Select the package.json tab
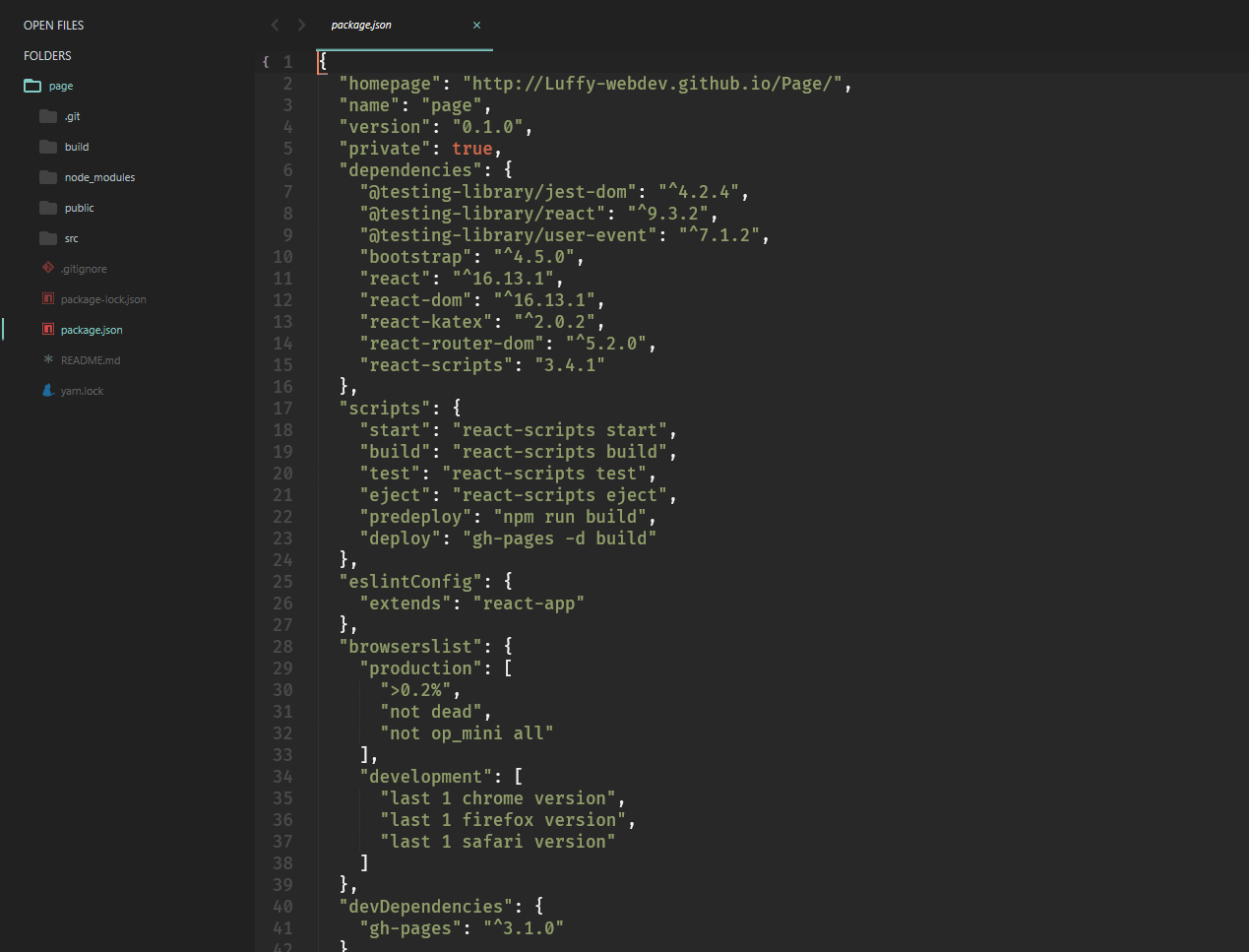Screen dimensions: 1249x952 [361, 25]
